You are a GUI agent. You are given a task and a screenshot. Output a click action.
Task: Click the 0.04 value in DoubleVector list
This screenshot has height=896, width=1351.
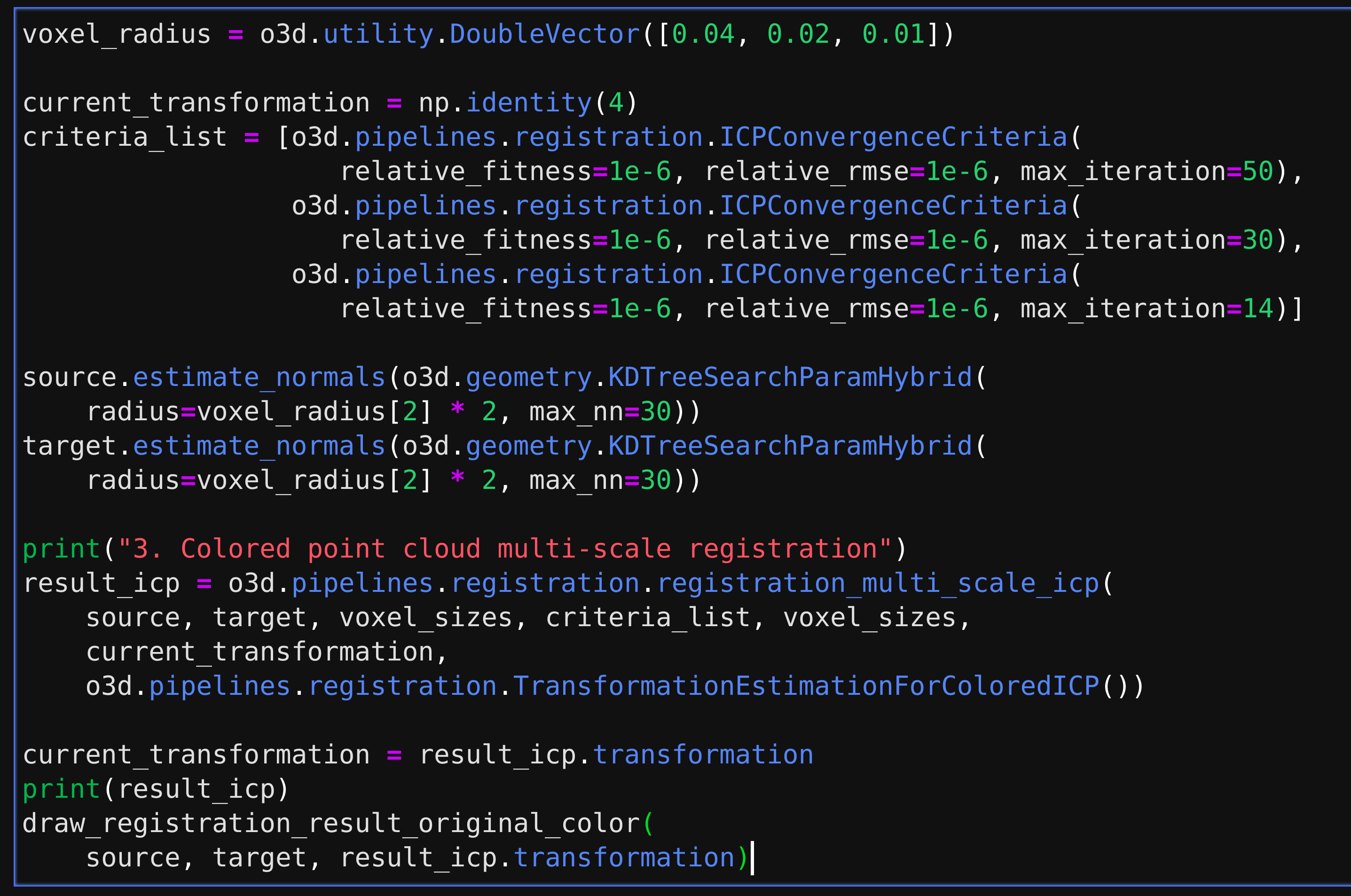click(x=703, y=34)
